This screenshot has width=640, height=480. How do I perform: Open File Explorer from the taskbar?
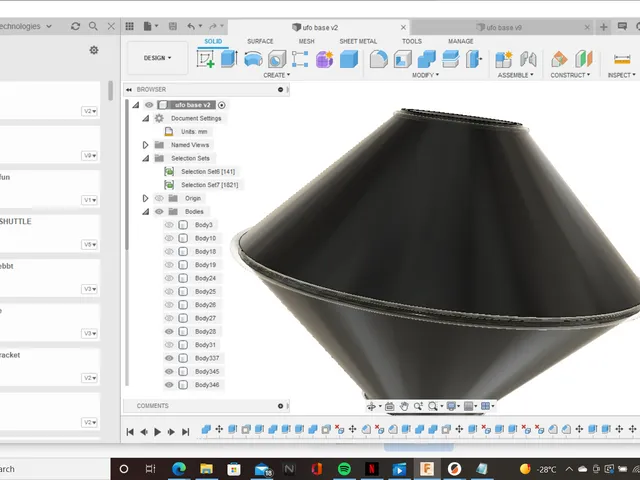coord(207,469)
